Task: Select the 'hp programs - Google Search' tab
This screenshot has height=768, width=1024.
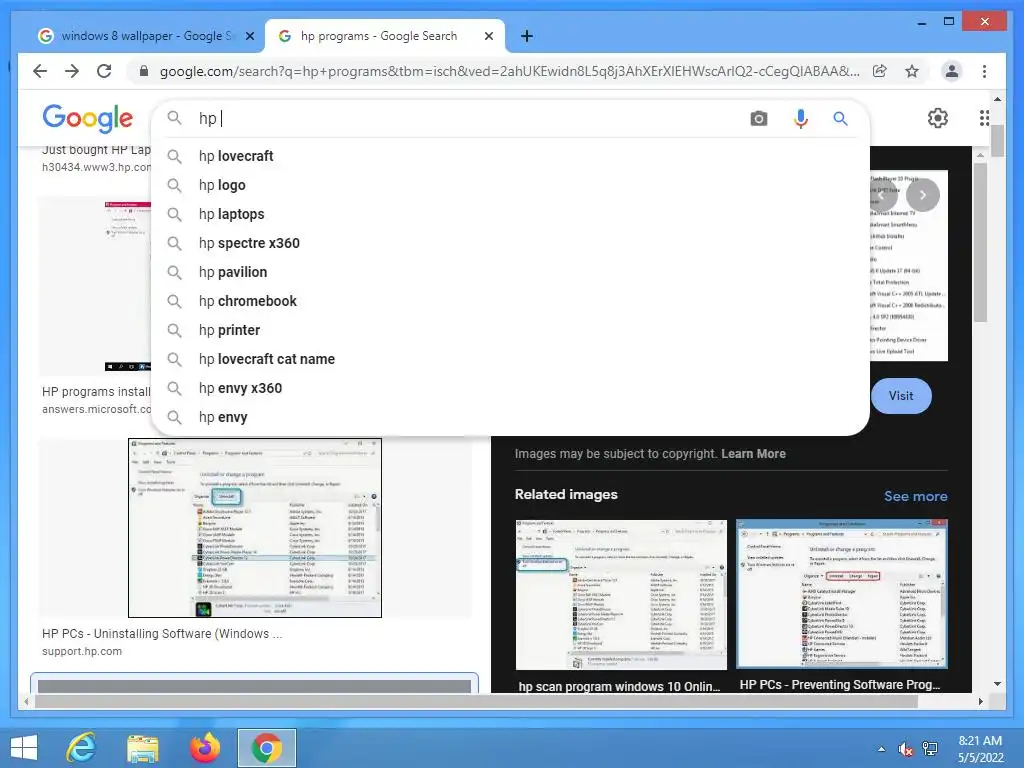Action: (x=385, y=37)
